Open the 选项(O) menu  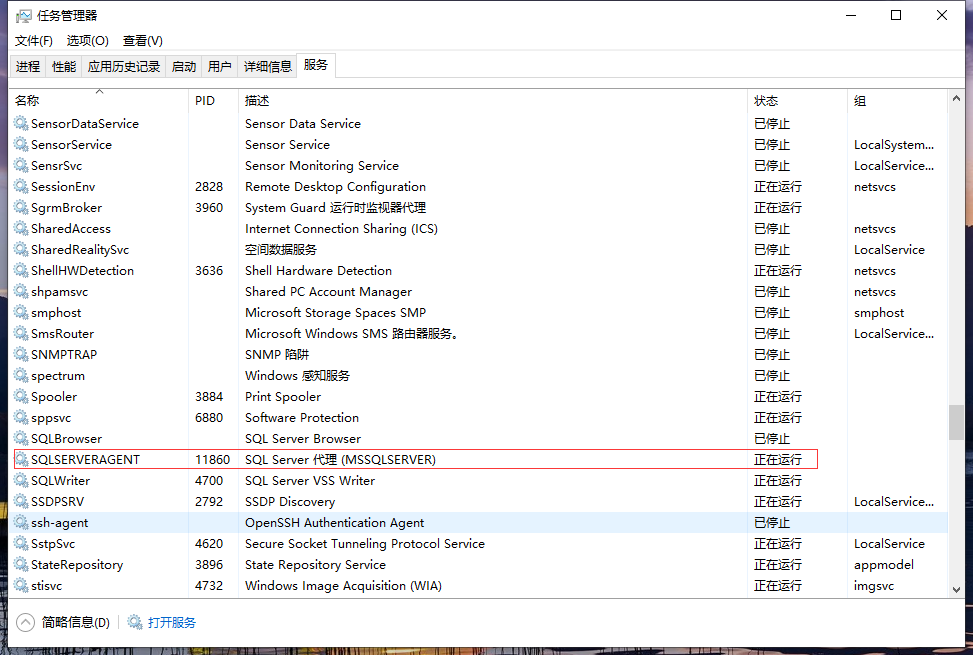pyautogui.click(x=87, y=41)
